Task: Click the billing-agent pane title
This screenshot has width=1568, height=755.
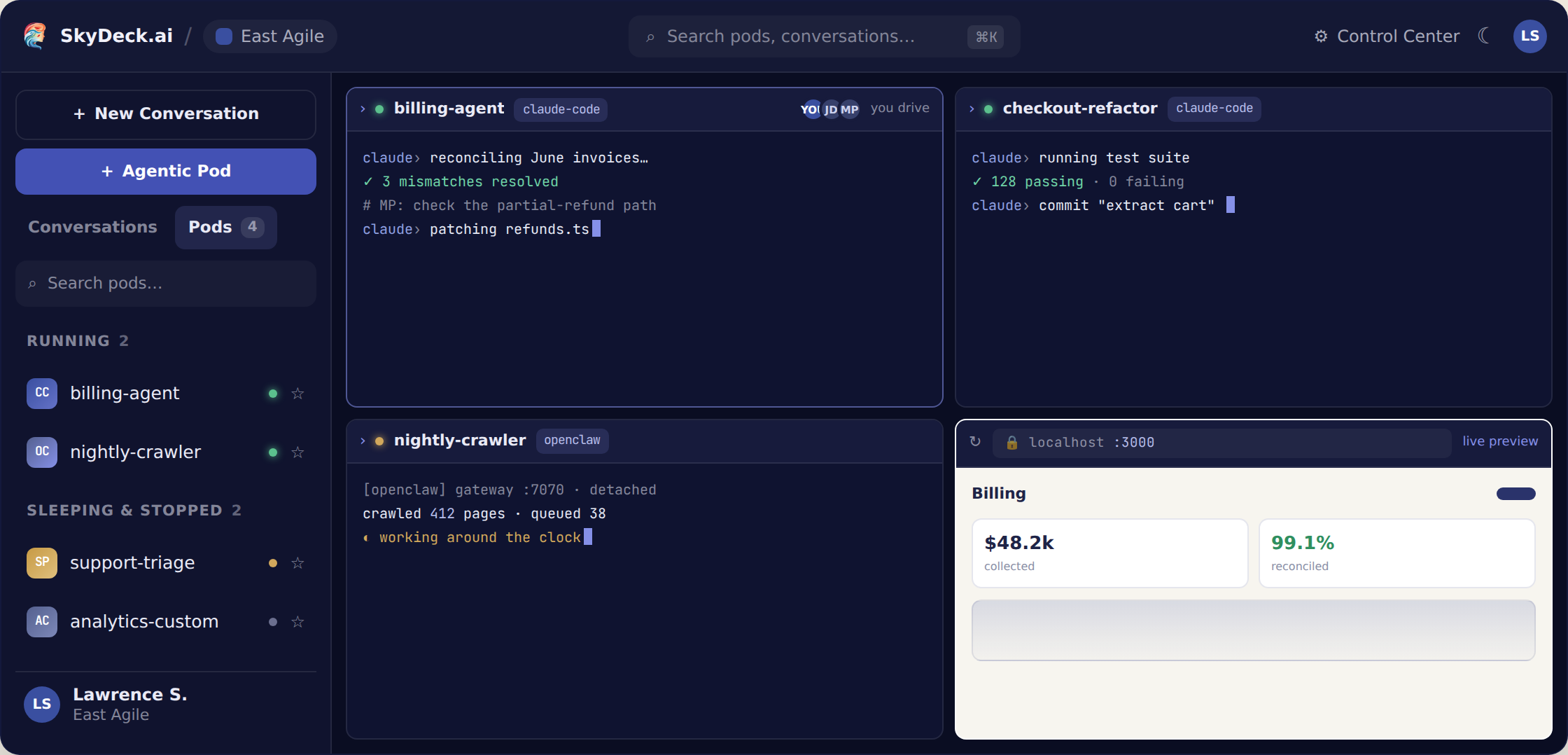Action: point(449,109)
